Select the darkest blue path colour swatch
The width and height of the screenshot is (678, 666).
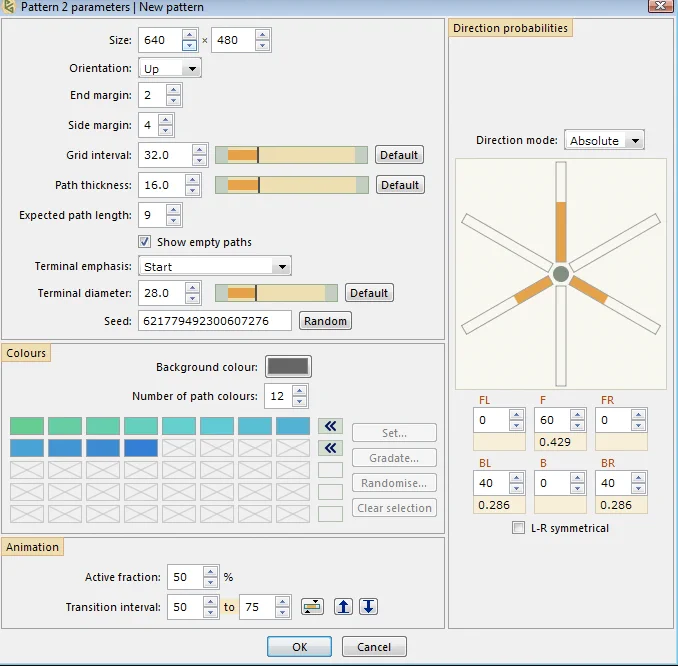pyautogui.click(x=141, y=448)
